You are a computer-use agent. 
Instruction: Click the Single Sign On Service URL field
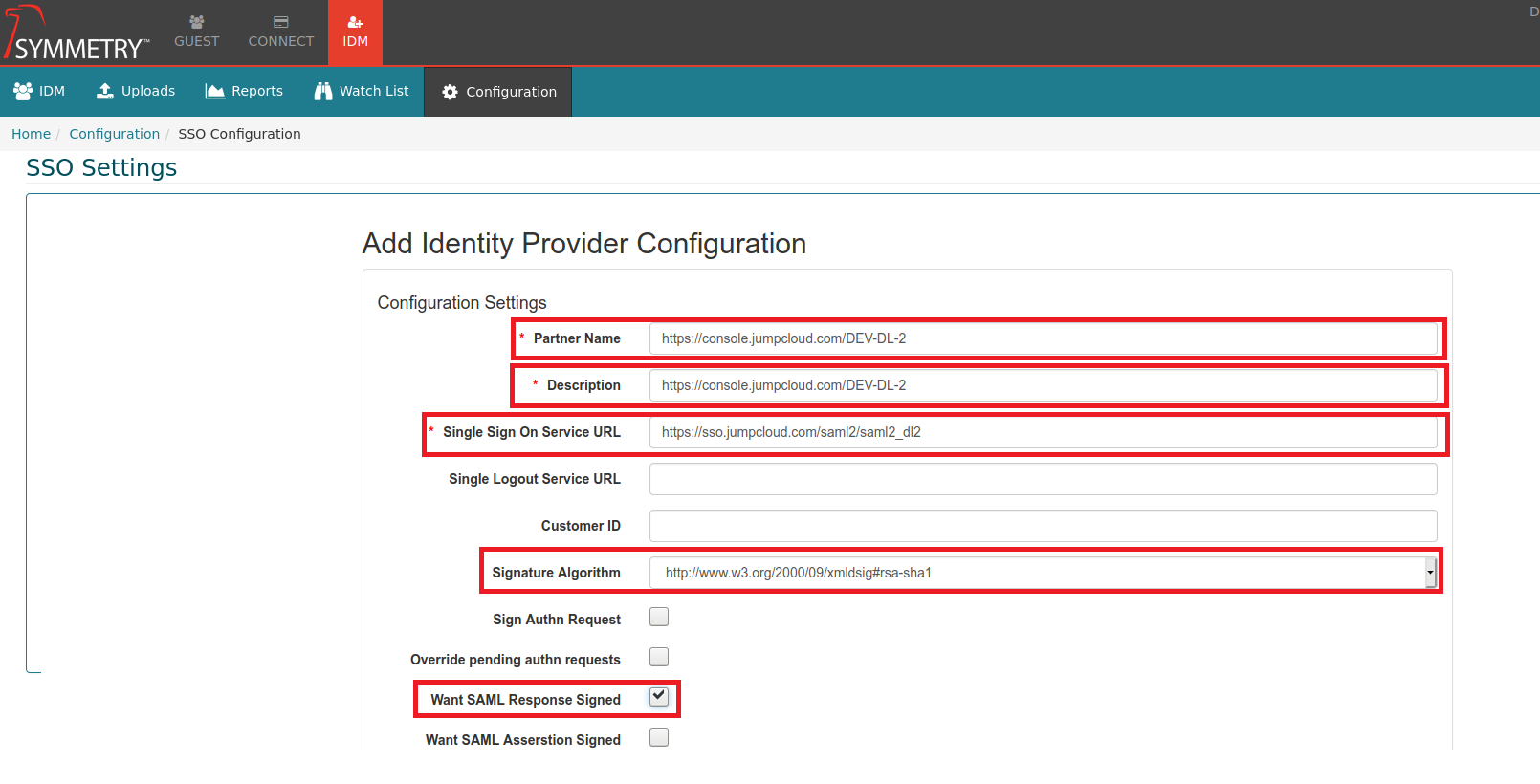[1044, 432]
